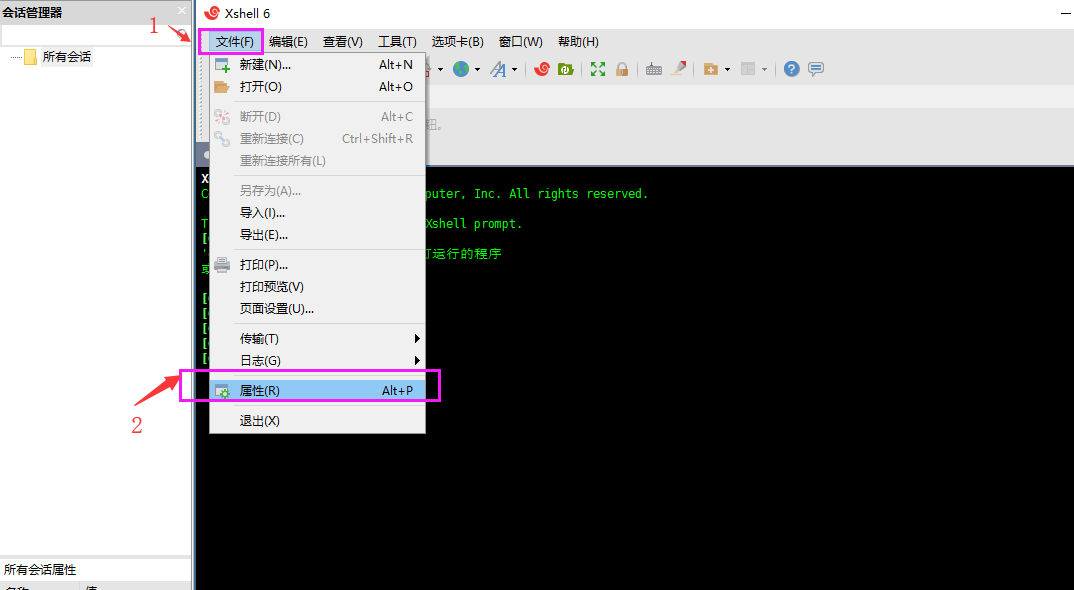Expand dropdown arrow left of globe icon
The height and width of the screenshot is (590, 1074).
(x=440, y=69)
